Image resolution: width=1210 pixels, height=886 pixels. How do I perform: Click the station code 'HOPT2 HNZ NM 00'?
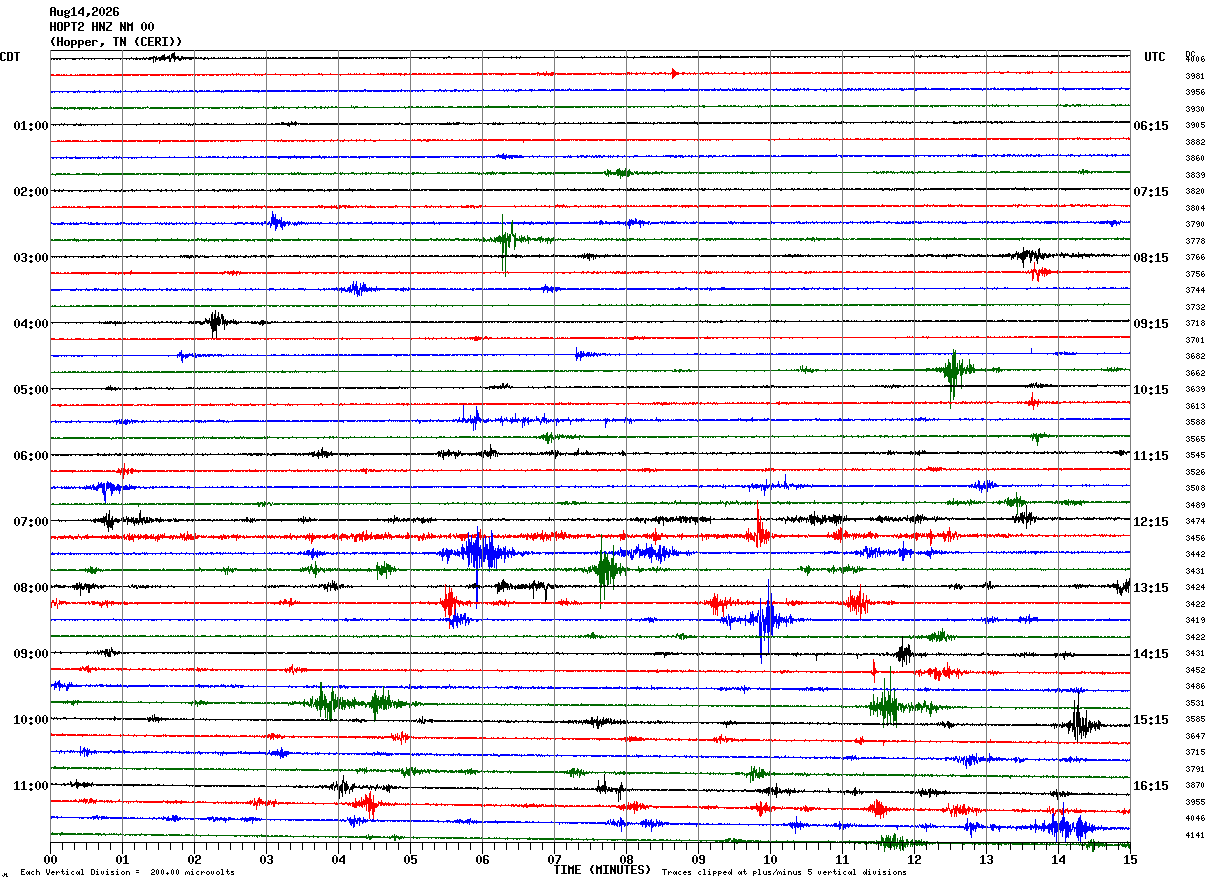[x=102, y=27]
